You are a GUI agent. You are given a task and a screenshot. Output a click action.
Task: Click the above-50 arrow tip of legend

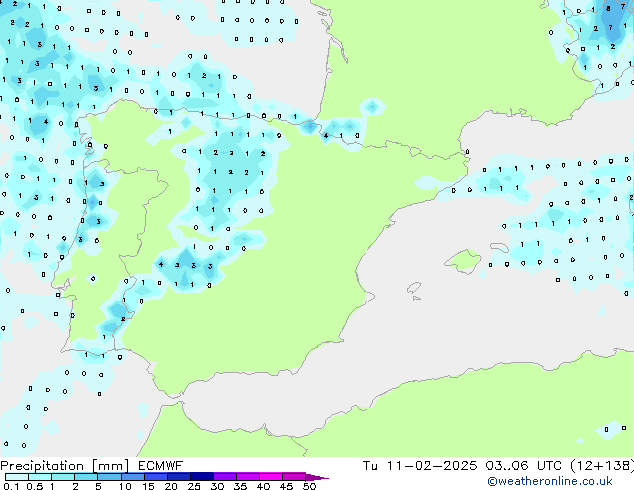(x=317, y=477)
